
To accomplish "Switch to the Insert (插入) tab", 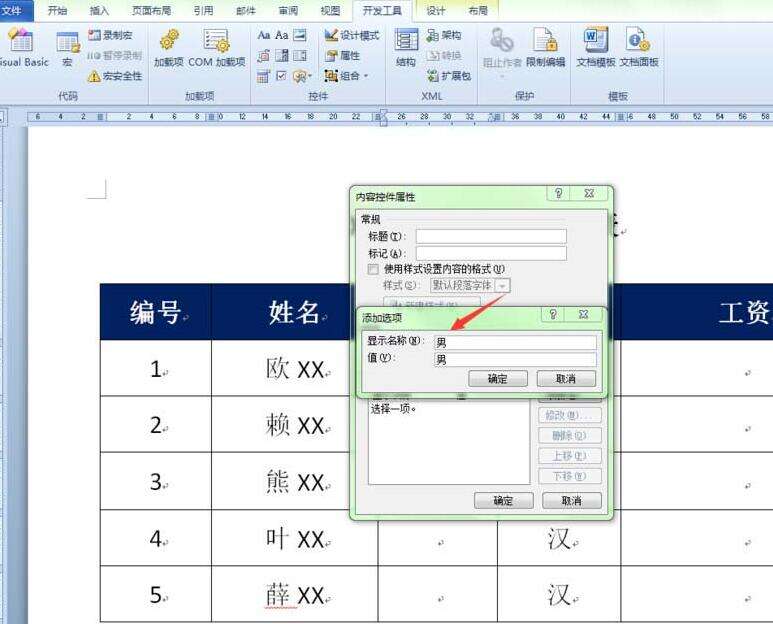I will [99, 10].
